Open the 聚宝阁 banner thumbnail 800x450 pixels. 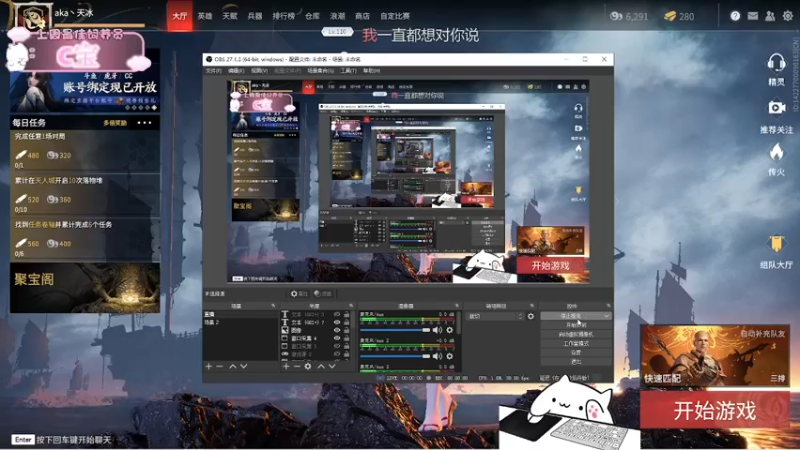(85, 288)
